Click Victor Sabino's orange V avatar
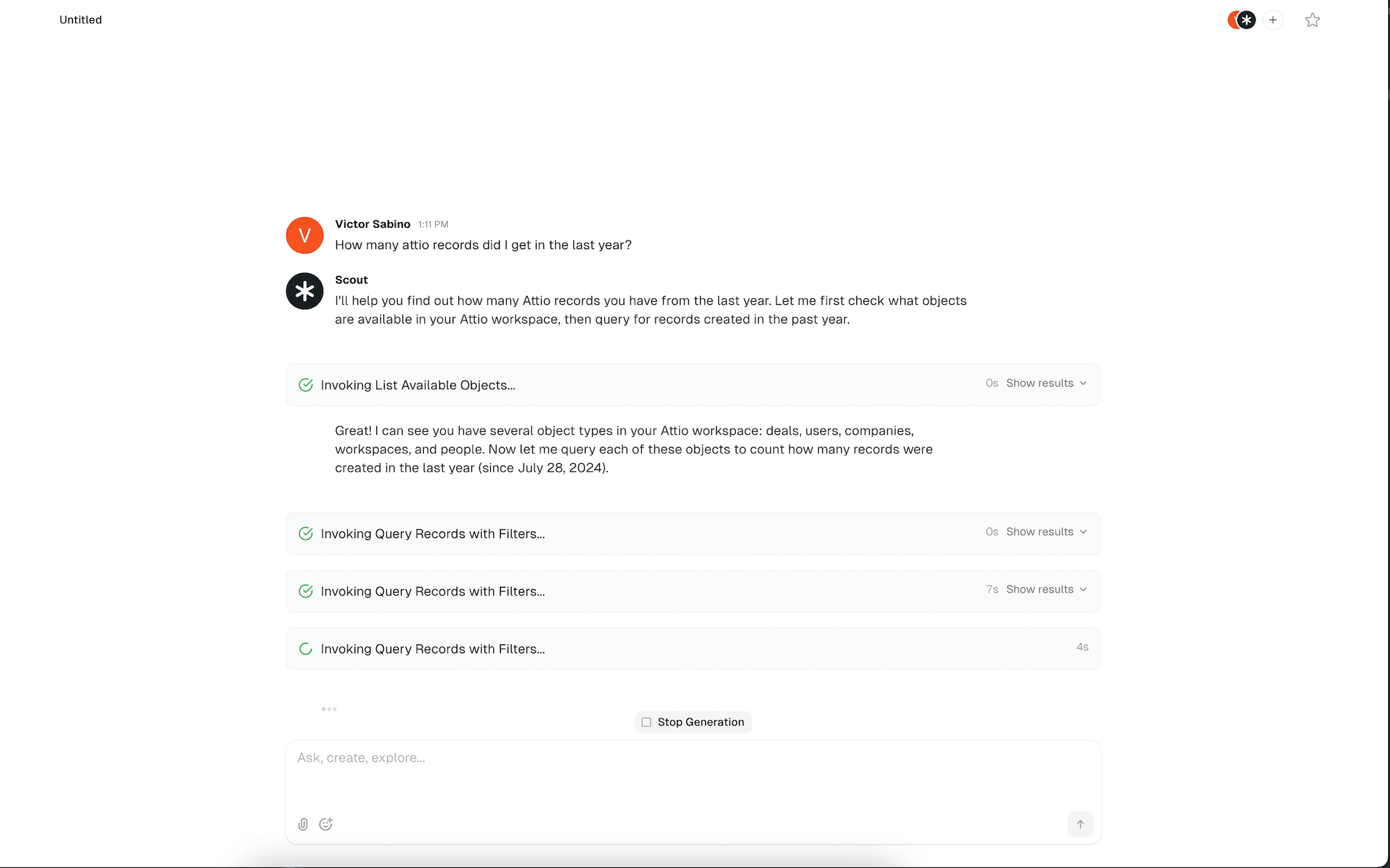 click(304, 235)
